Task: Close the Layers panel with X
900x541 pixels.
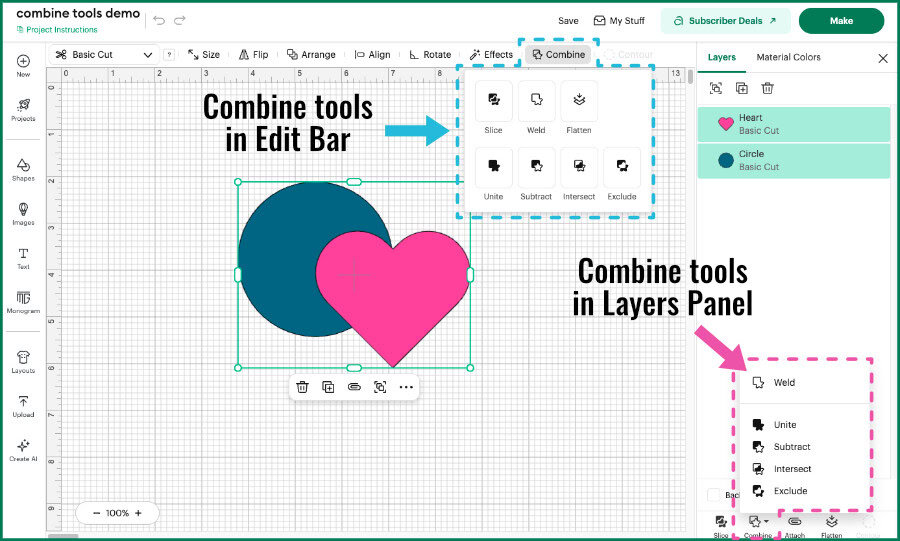Action: [x=883, y=58]
